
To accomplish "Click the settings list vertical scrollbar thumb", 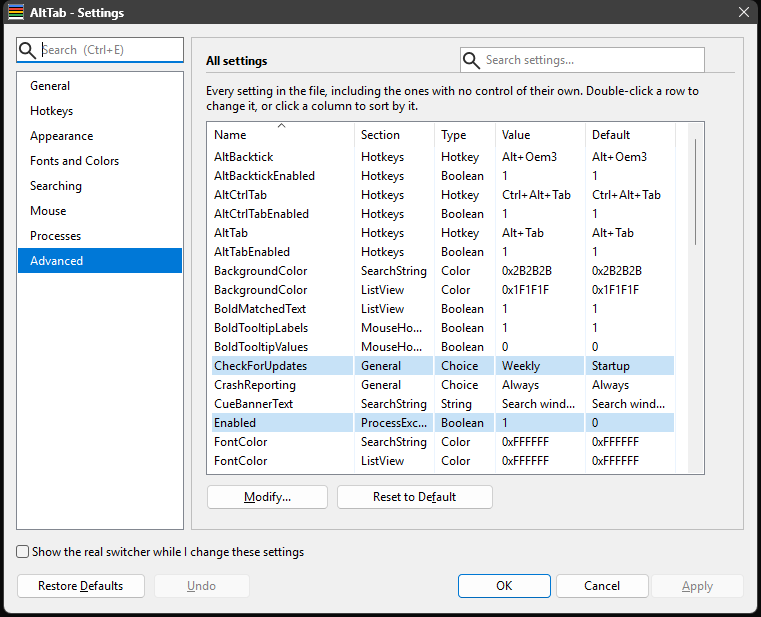I will coord(695,192).
